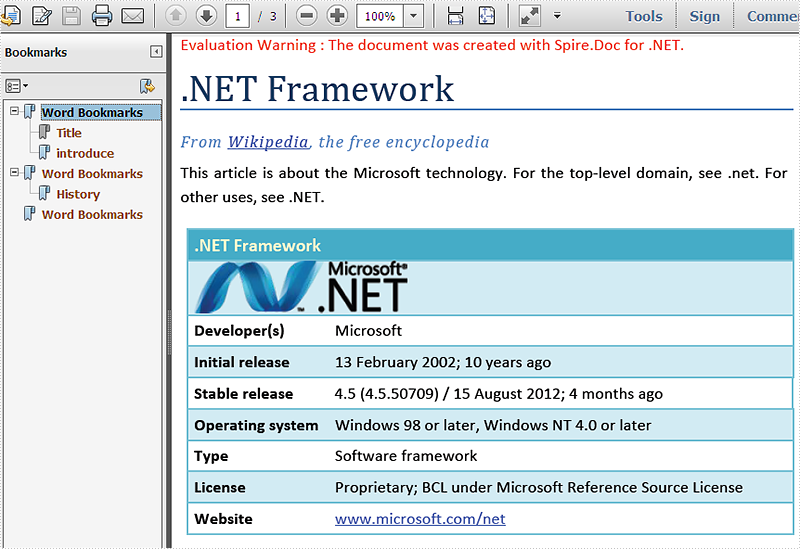
Task: Click the Wikipedia hyperlink in the document
Action: (267, 142)
